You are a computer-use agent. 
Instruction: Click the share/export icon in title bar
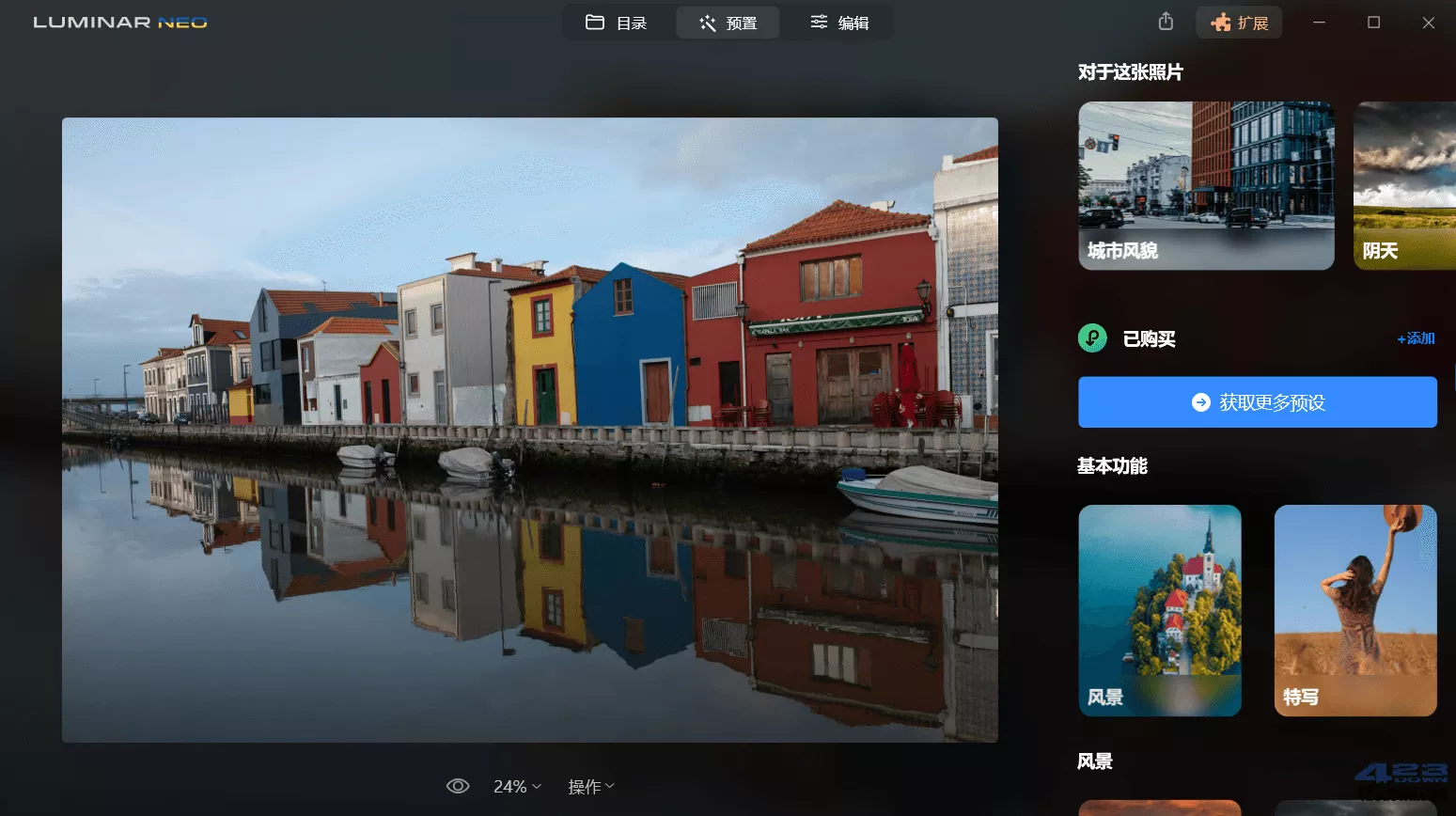click(x=1165, y=21)
